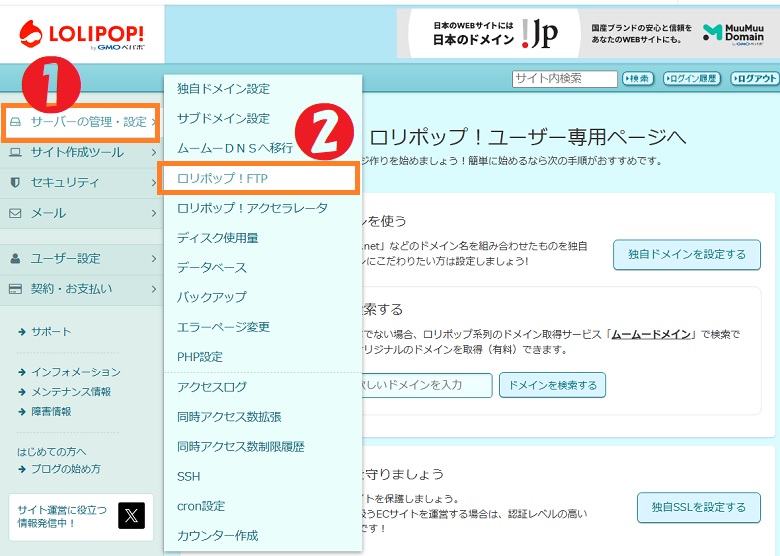
Task: Open the インフォメーション link
Action: tap(76, 372)
